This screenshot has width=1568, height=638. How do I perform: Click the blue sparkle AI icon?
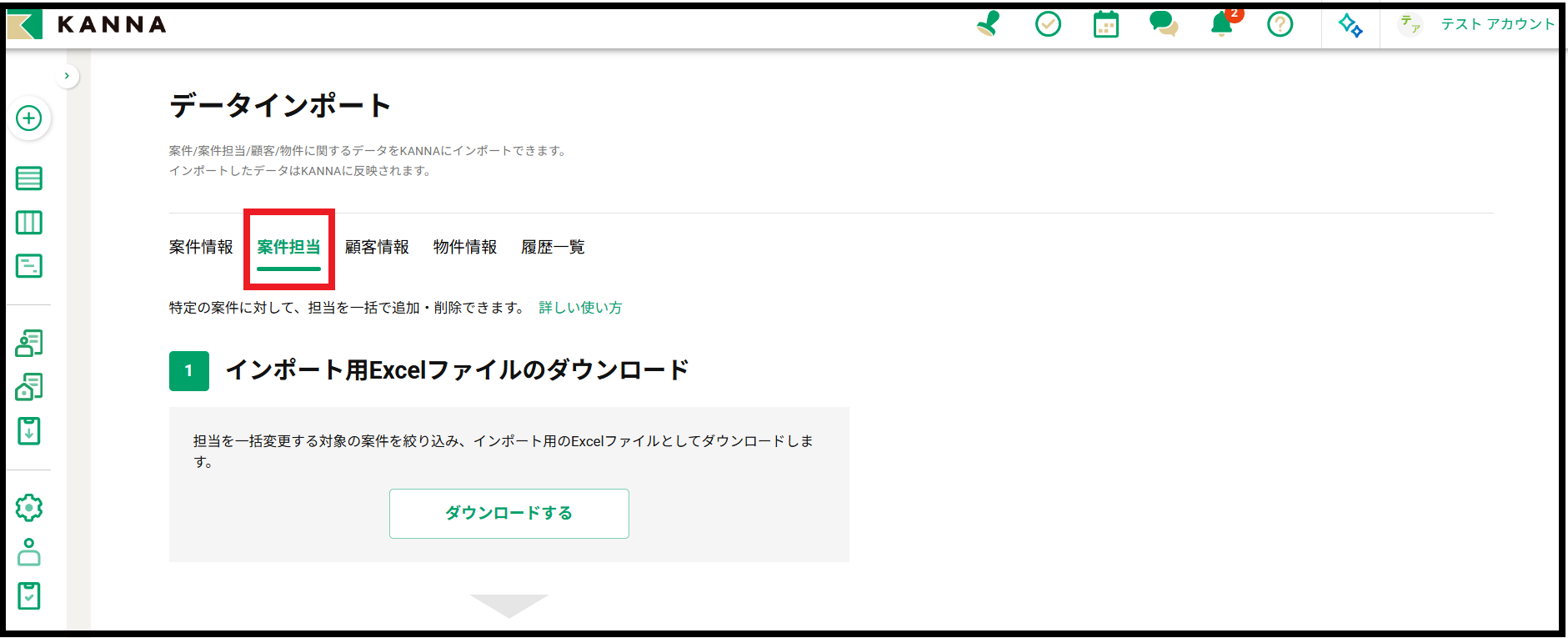point(1350,25)
